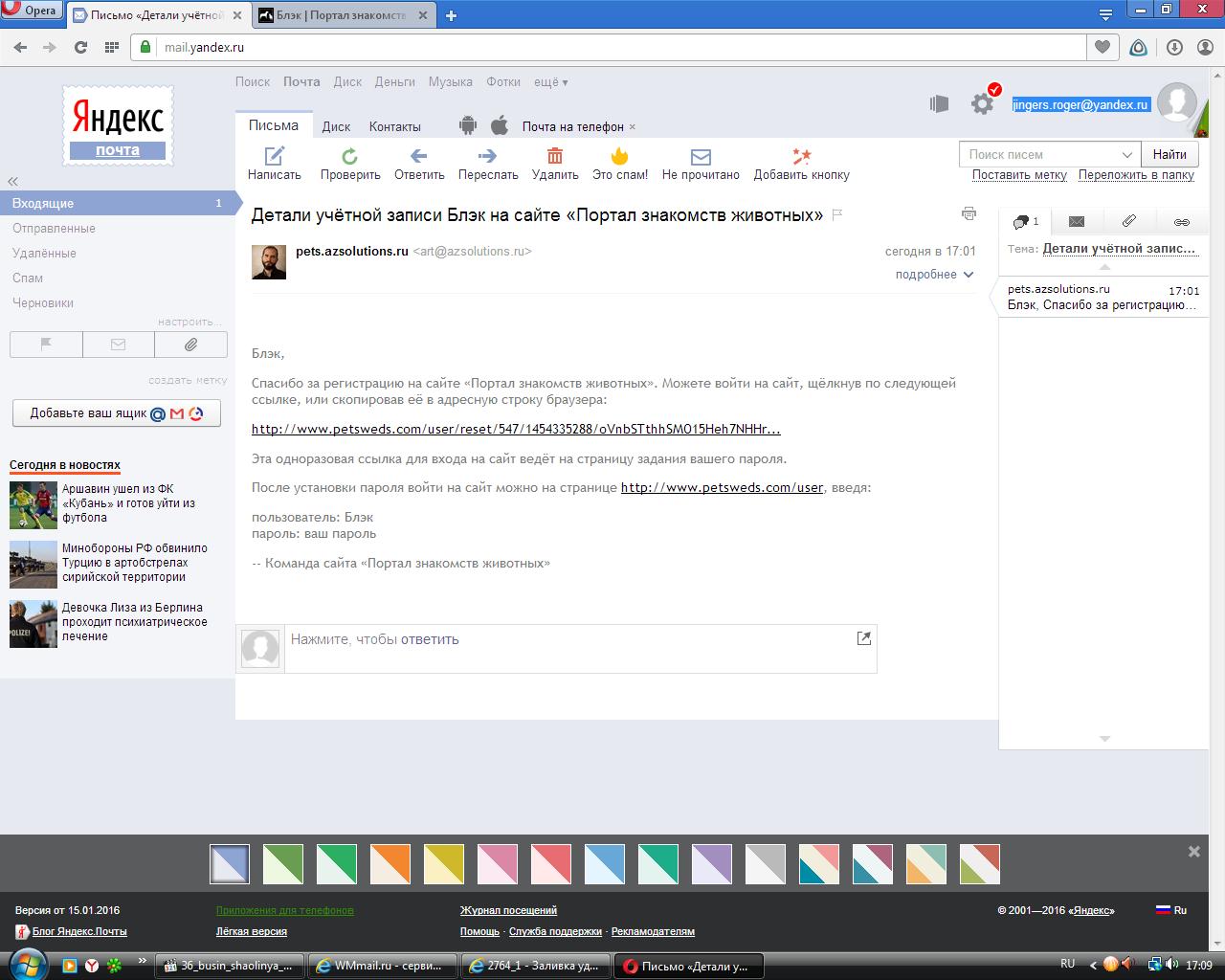Image resolution: width=1225 pixels, height=980 pixels.
Task: Open the search options dropdown arrow
Action: pyautogui.click(x=1126, y=154)
